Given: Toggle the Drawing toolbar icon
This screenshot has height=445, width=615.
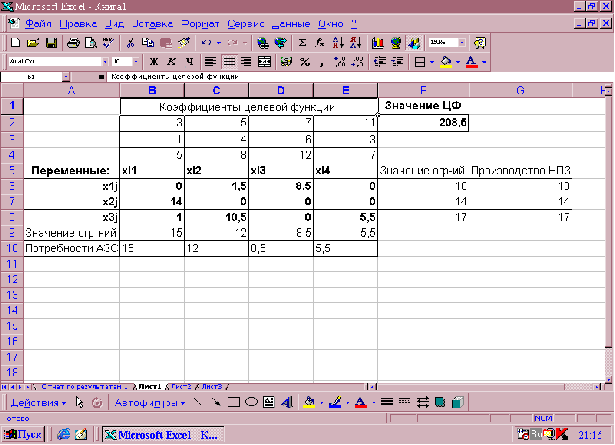Looking at the screenshot, I should pos(414,43).
